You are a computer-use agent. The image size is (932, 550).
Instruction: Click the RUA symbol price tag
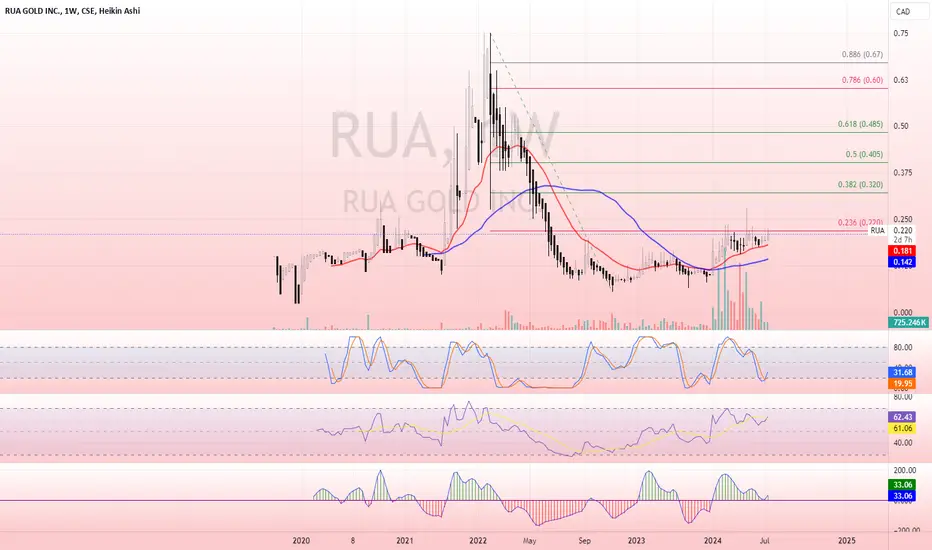(877, 231)
